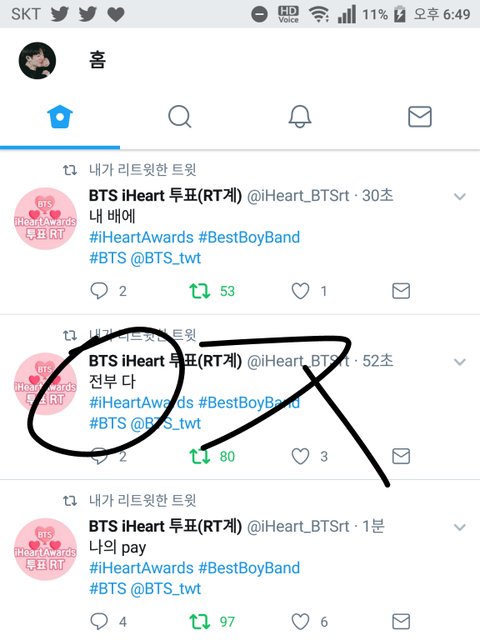Open #iHeartAwards hashtag in first tweet
Viewport: 480px width, 640px height.
click(x=141, y=238)
